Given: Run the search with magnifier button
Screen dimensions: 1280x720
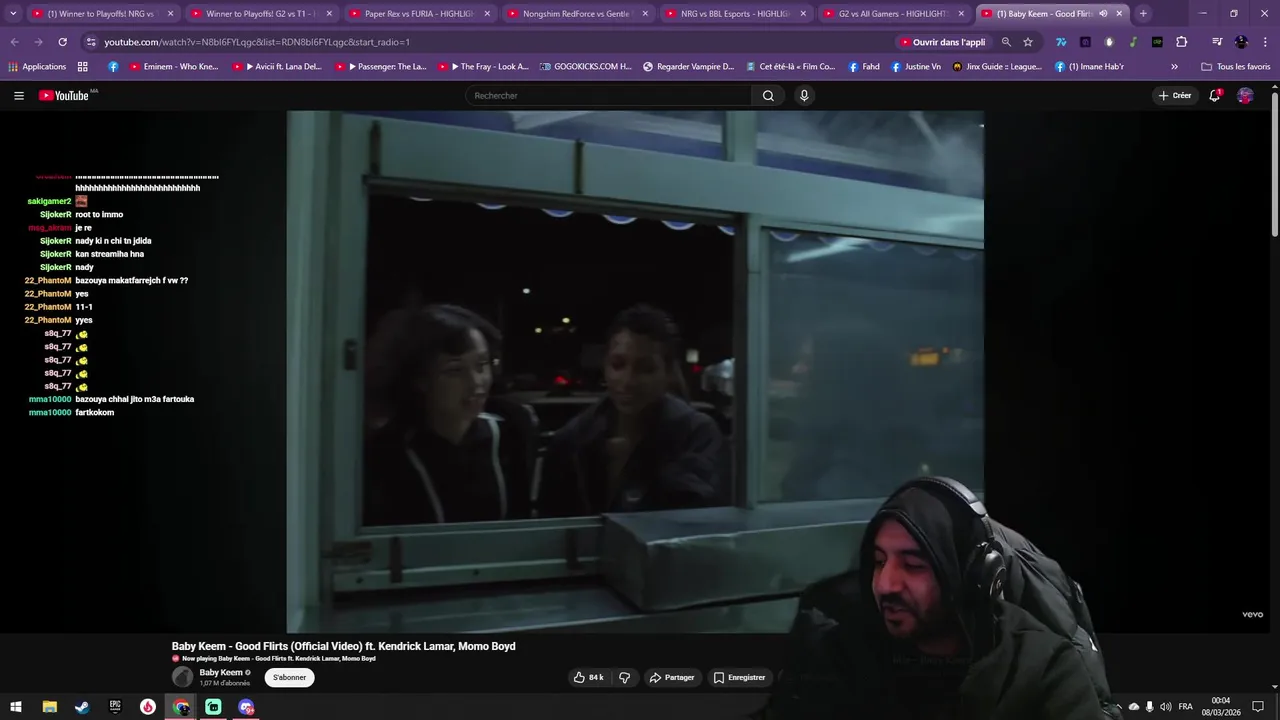Looking at the screenshot, I should click(768, 95).
